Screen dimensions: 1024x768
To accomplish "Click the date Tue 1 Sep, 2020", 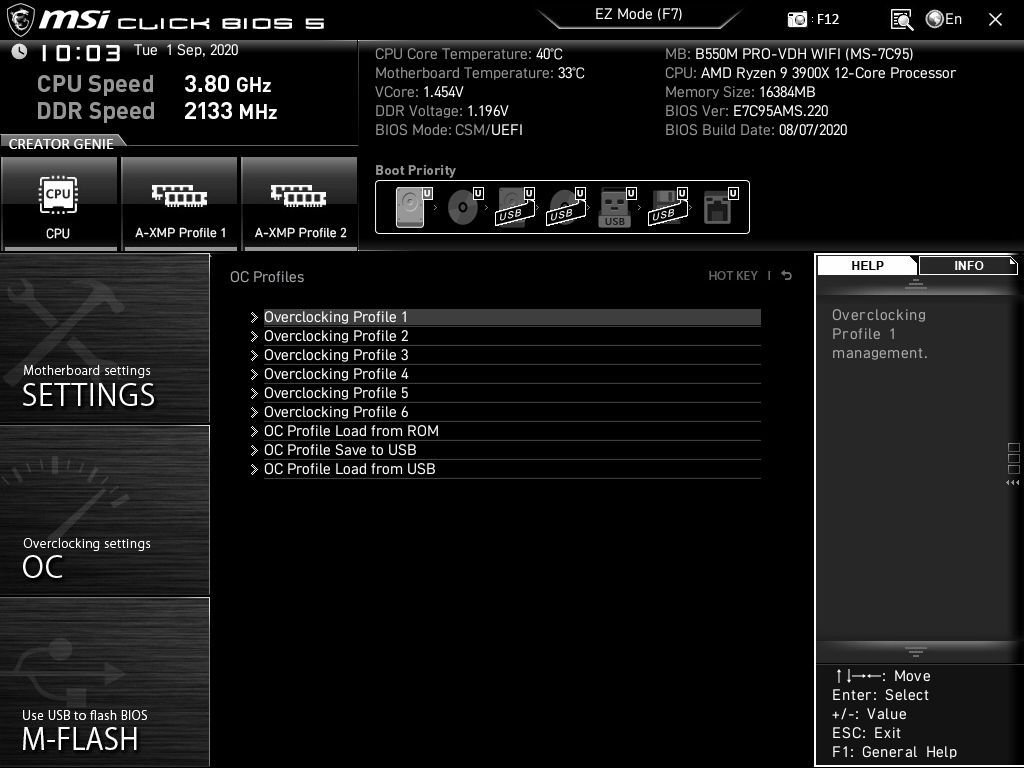I will tap(185, 50).
